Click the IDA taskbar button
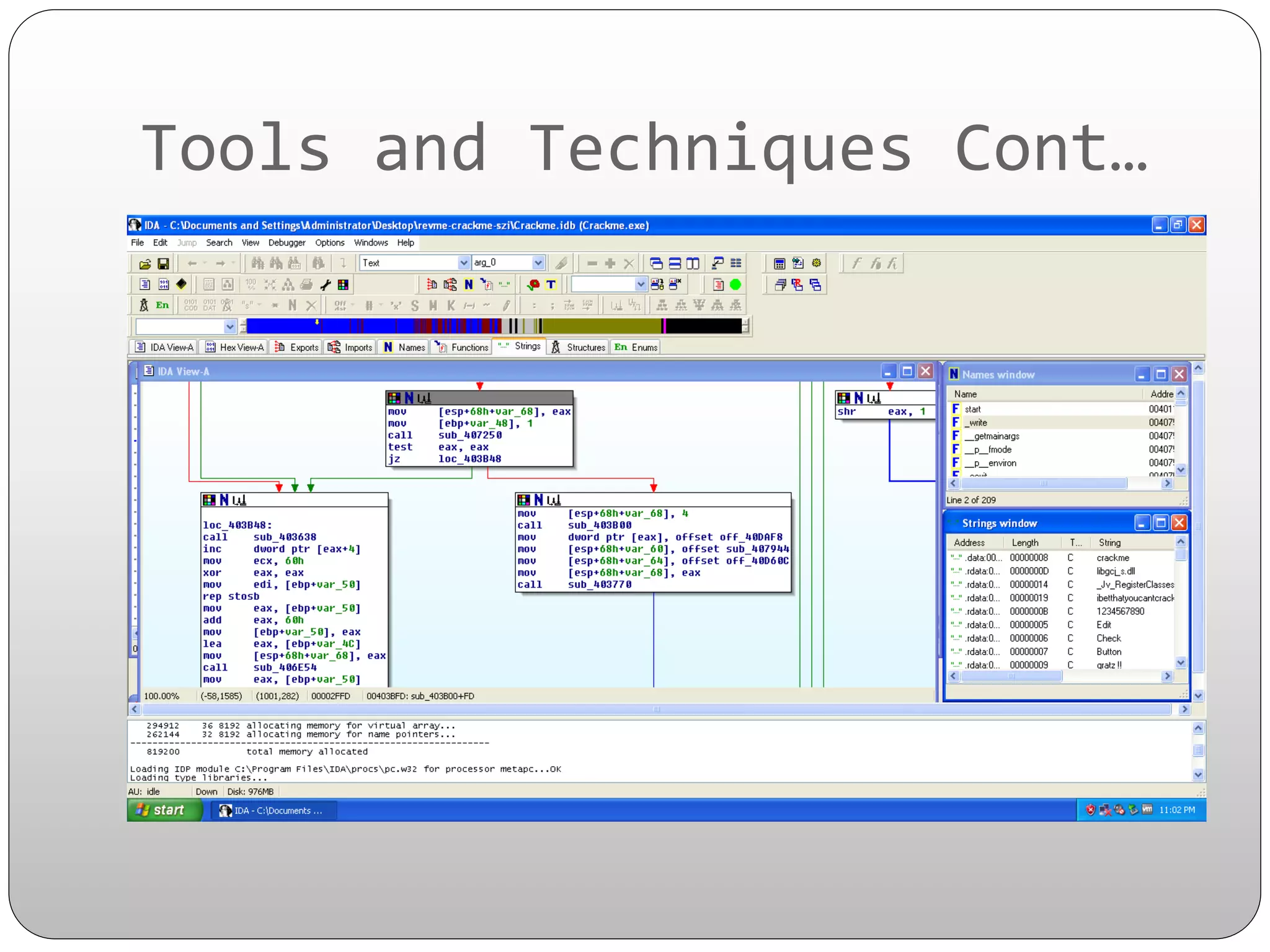The width and height of the screenshot is (1270, 952). tap(273, 811)
